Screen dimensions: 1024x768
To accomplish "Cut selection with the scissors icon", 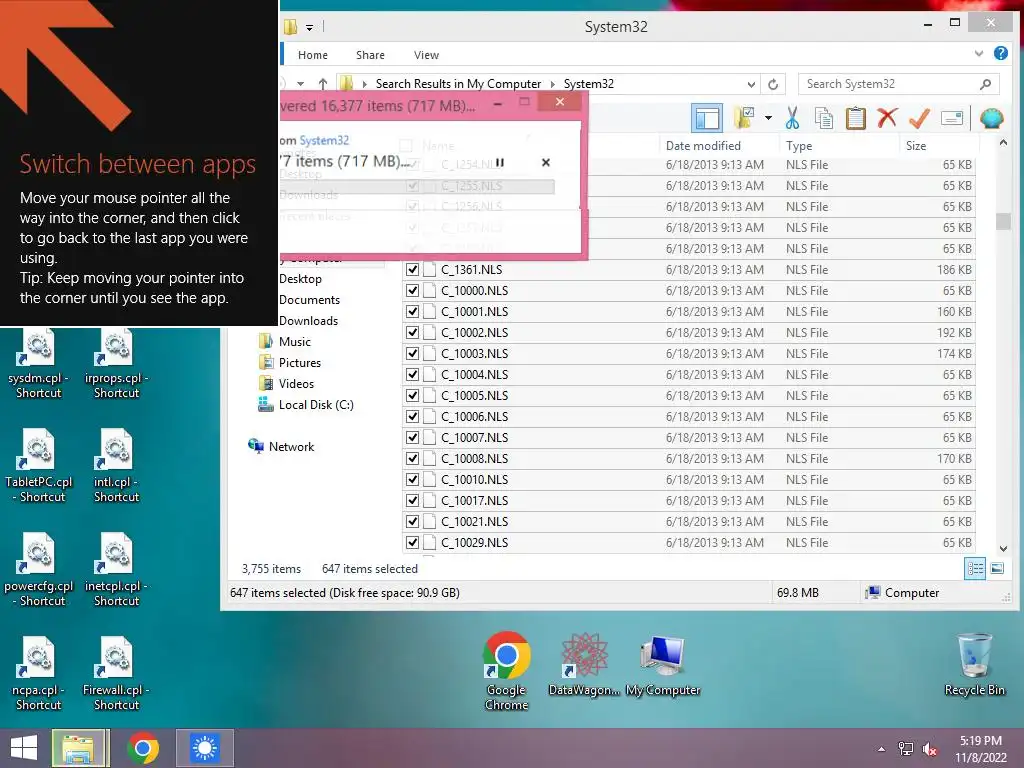I will click(x=792, y=118).
